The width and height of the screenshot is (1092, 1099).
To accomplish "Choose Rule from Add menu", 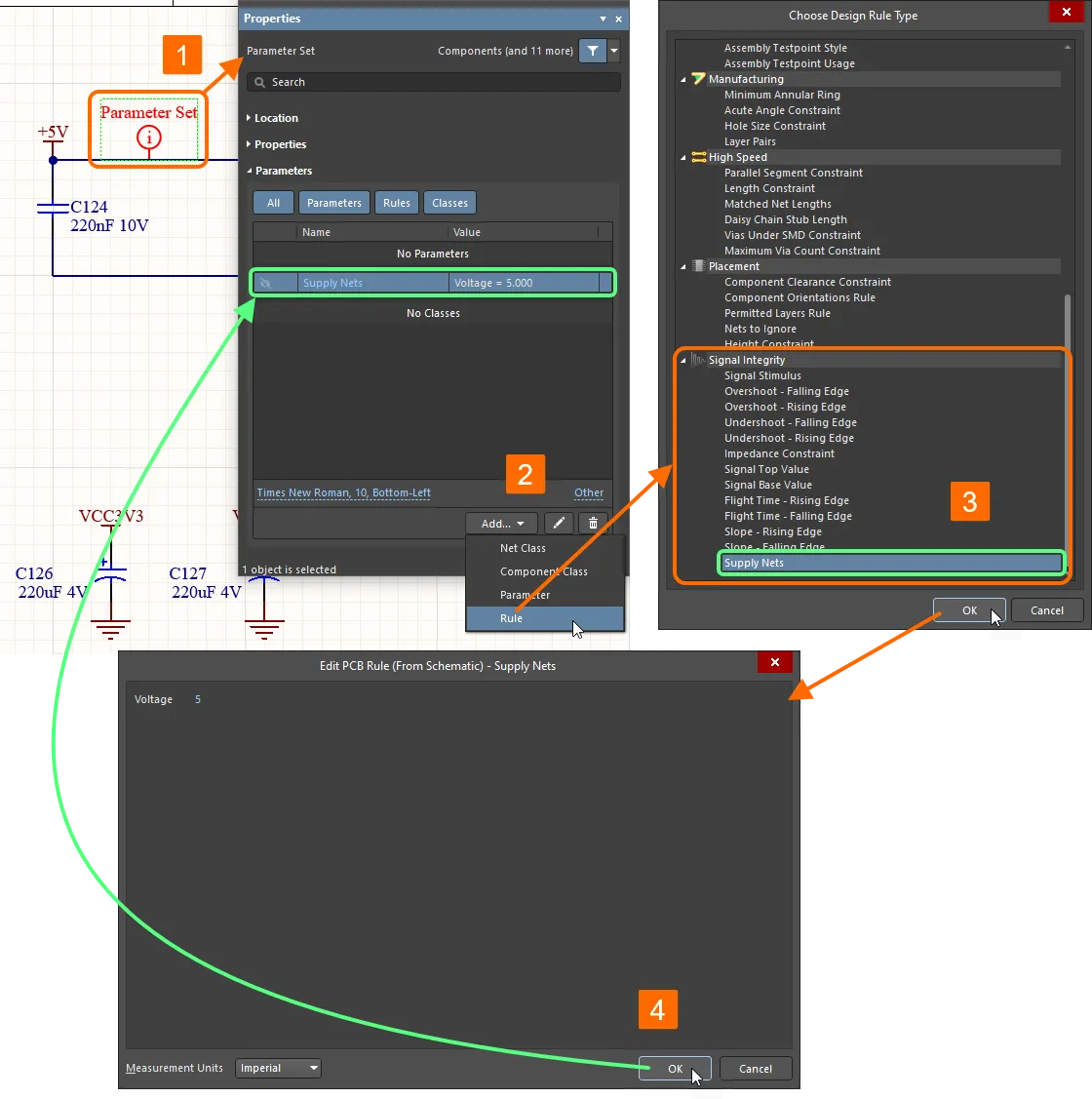I will click(545, 618).
